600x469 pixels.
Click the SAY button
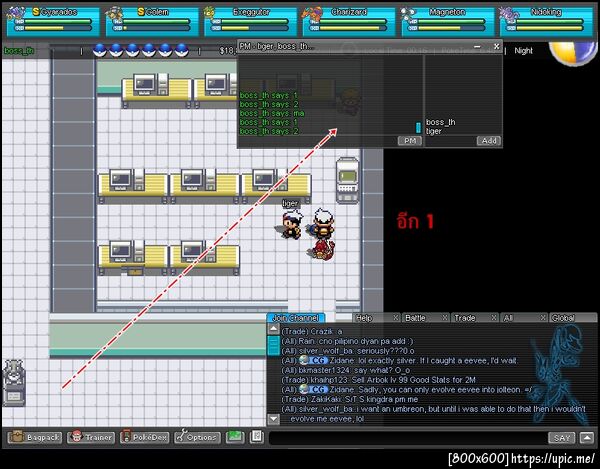point(561,438)
